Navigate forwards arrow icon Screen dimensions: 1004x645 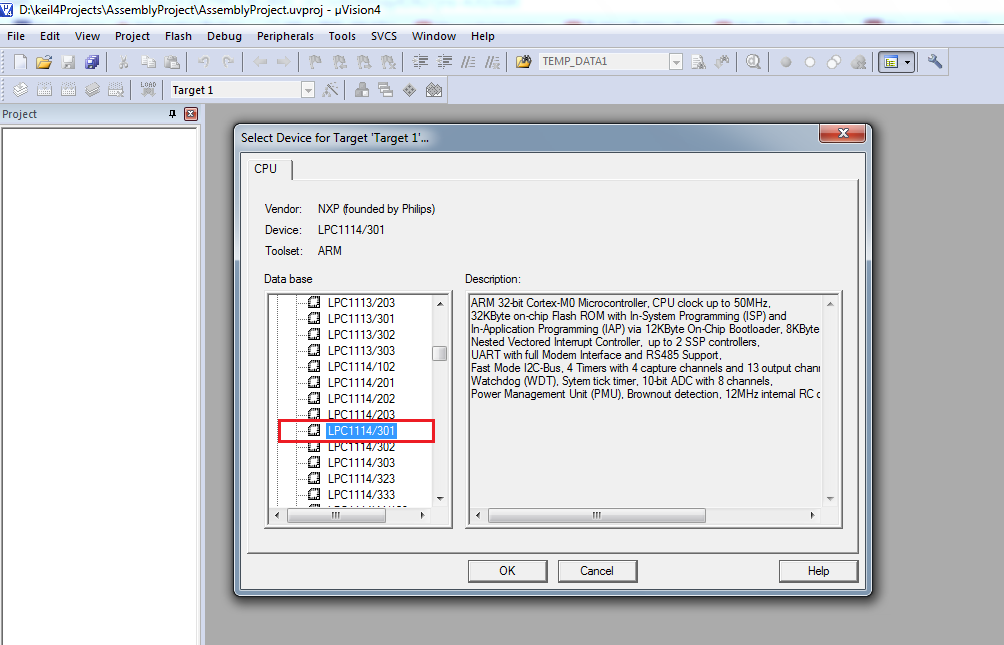pos(284,62)
